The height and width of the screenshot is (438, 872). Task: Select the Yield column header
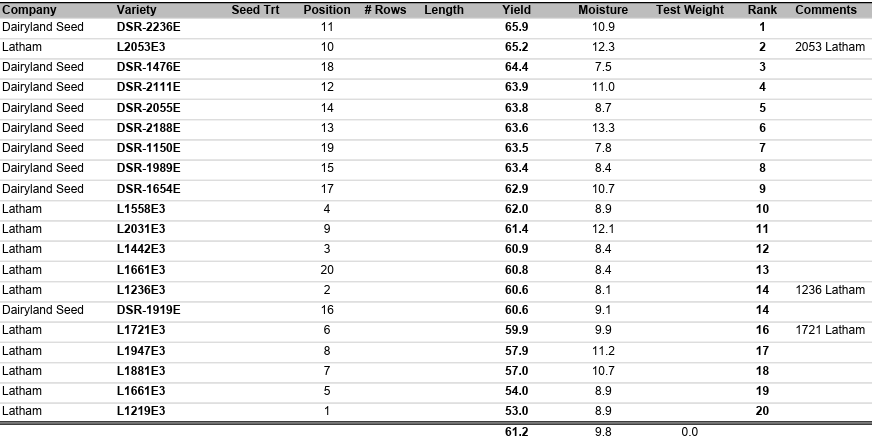[516, 10]
